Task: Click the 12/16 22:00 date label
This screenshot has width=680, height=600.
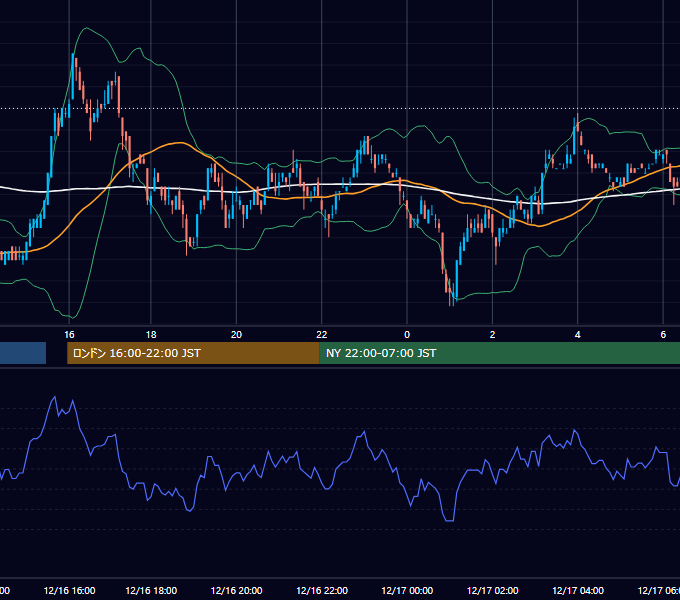Action: (x=322, y=590)
